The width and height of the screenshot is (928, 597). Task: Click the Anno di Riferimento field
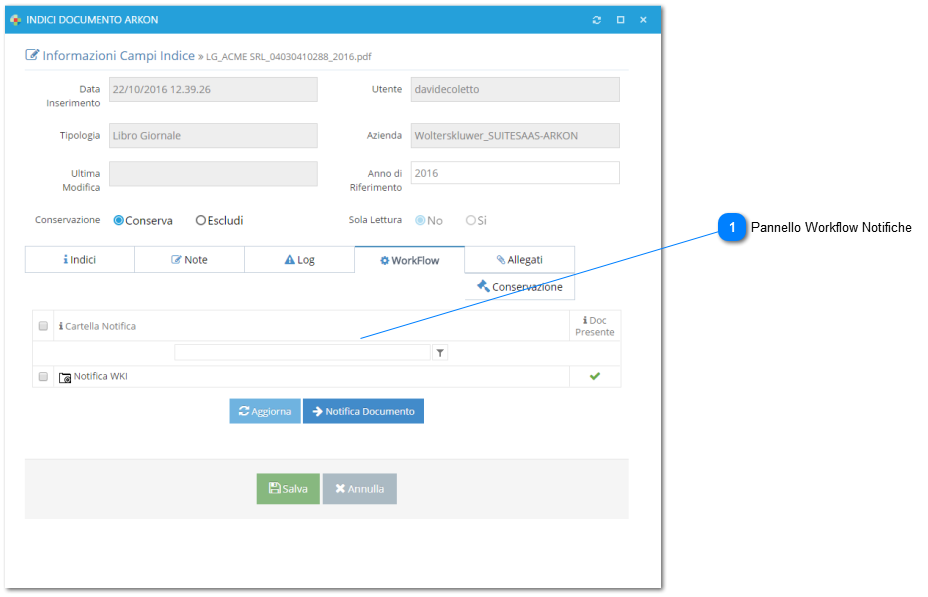pyautogui.click(x=515, y=173)
